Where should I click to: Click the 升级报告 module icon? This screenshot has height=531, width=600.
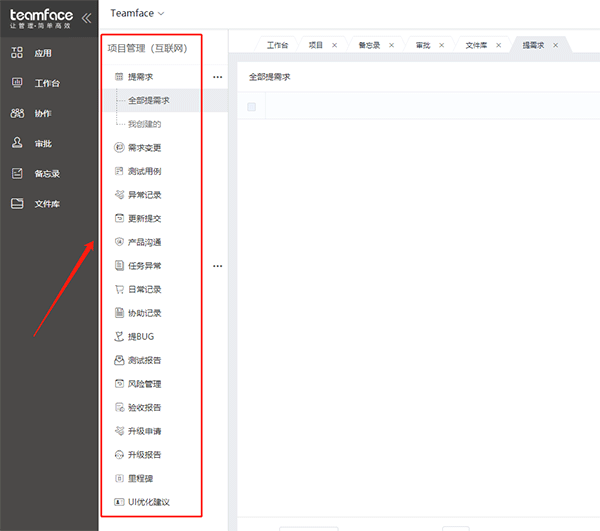[119, 454]
